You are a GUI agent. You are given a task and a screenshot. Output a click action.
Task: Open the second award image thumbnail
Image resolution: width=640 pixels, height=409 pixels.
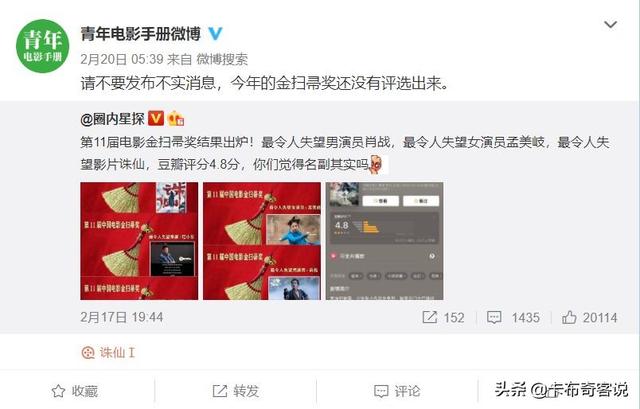[262, 241]
